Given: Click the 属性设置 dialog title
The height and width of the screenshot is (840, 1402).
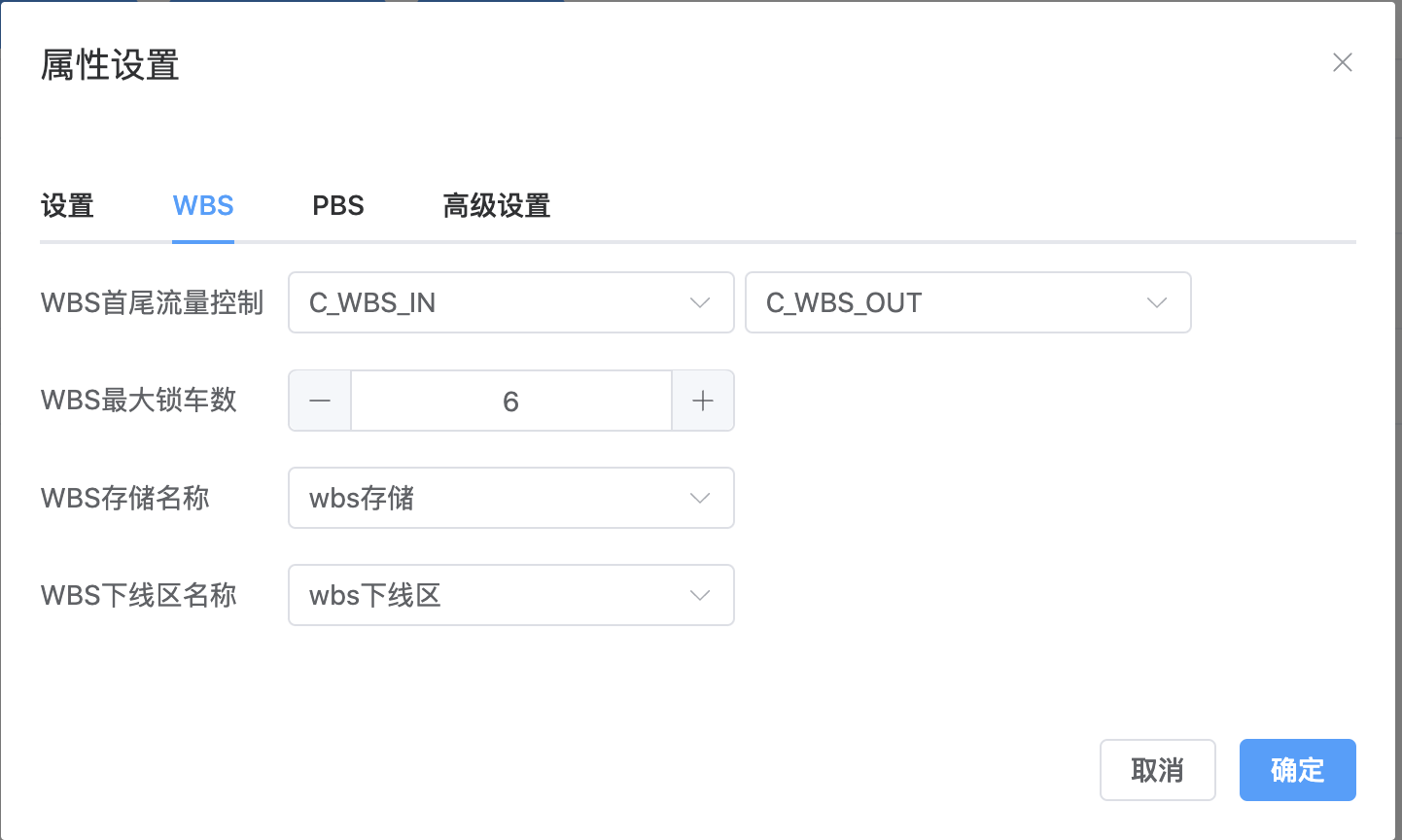Looking at the screenshot, I should point(110,66).
